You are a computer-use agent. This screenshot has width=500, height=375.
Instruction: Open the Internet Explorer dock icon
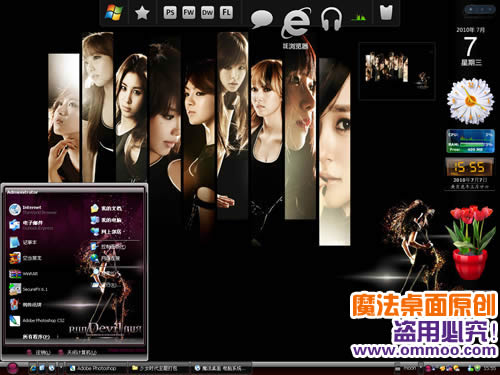pos(296,23)
